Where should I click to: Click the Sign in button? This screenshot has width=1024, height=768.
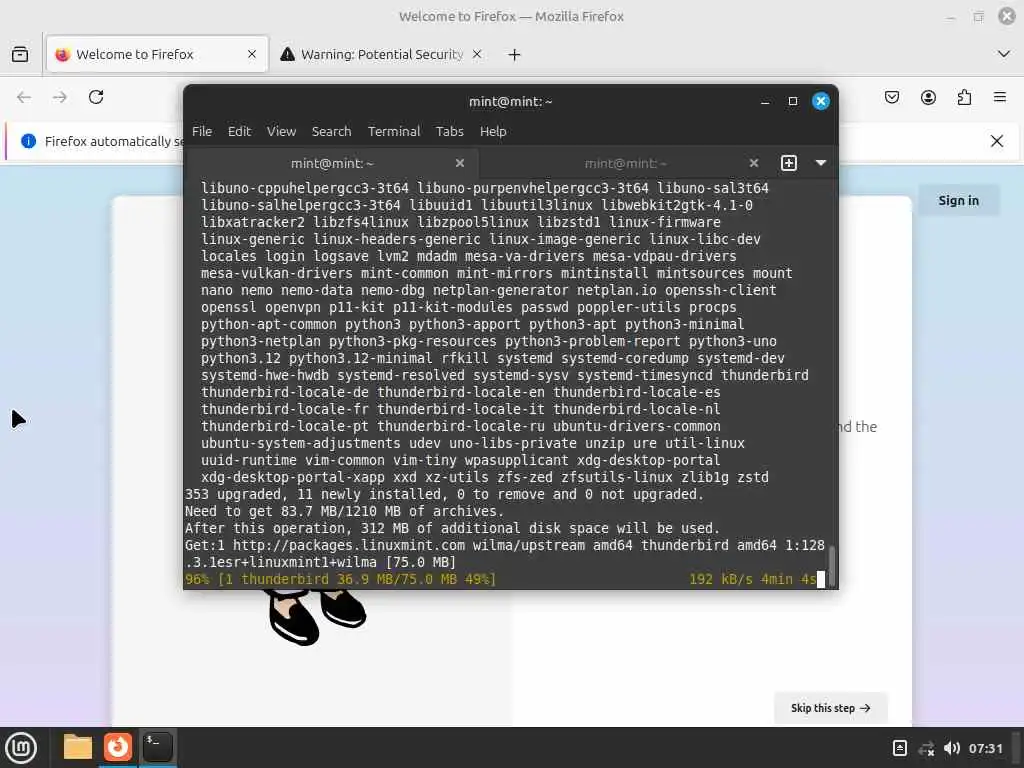(958, 200)
